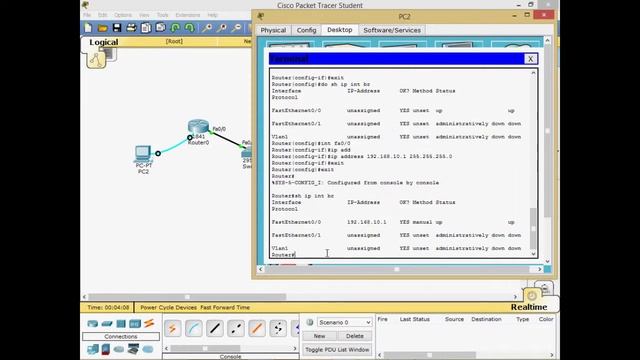This screenshot has width=640, height=360.
Task: Switch to the Config tab in PC2
Action: click(x=307, y=30)
